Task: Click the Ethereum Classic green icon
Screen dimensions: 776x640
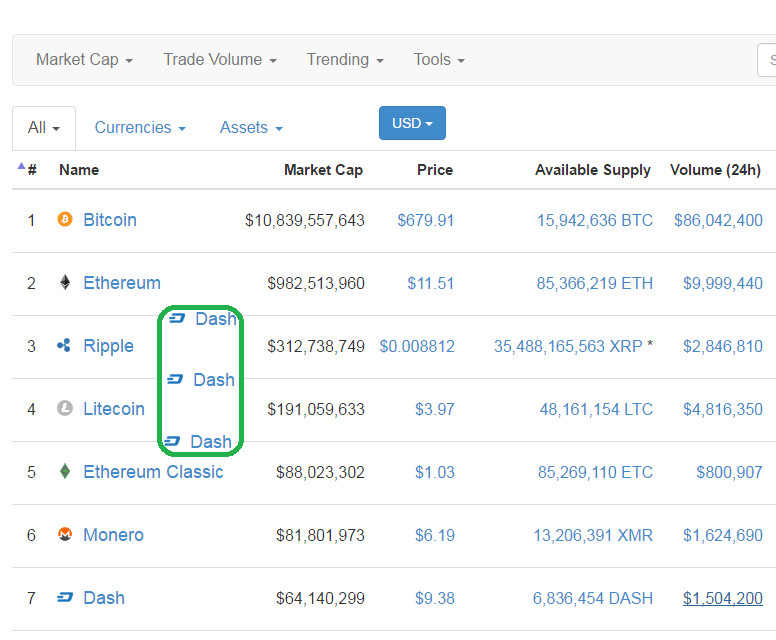Action: pos(65,471)
